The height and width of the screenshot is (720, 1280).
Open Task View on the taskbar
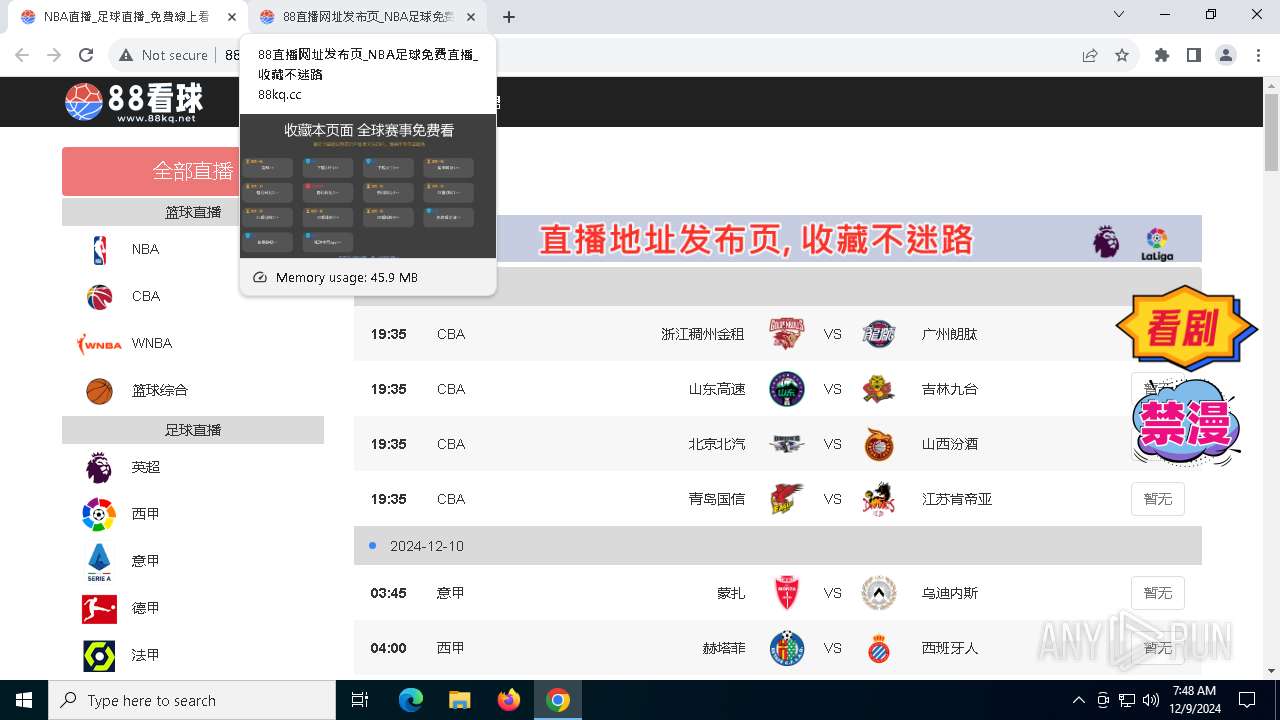[x=360, y=700]
